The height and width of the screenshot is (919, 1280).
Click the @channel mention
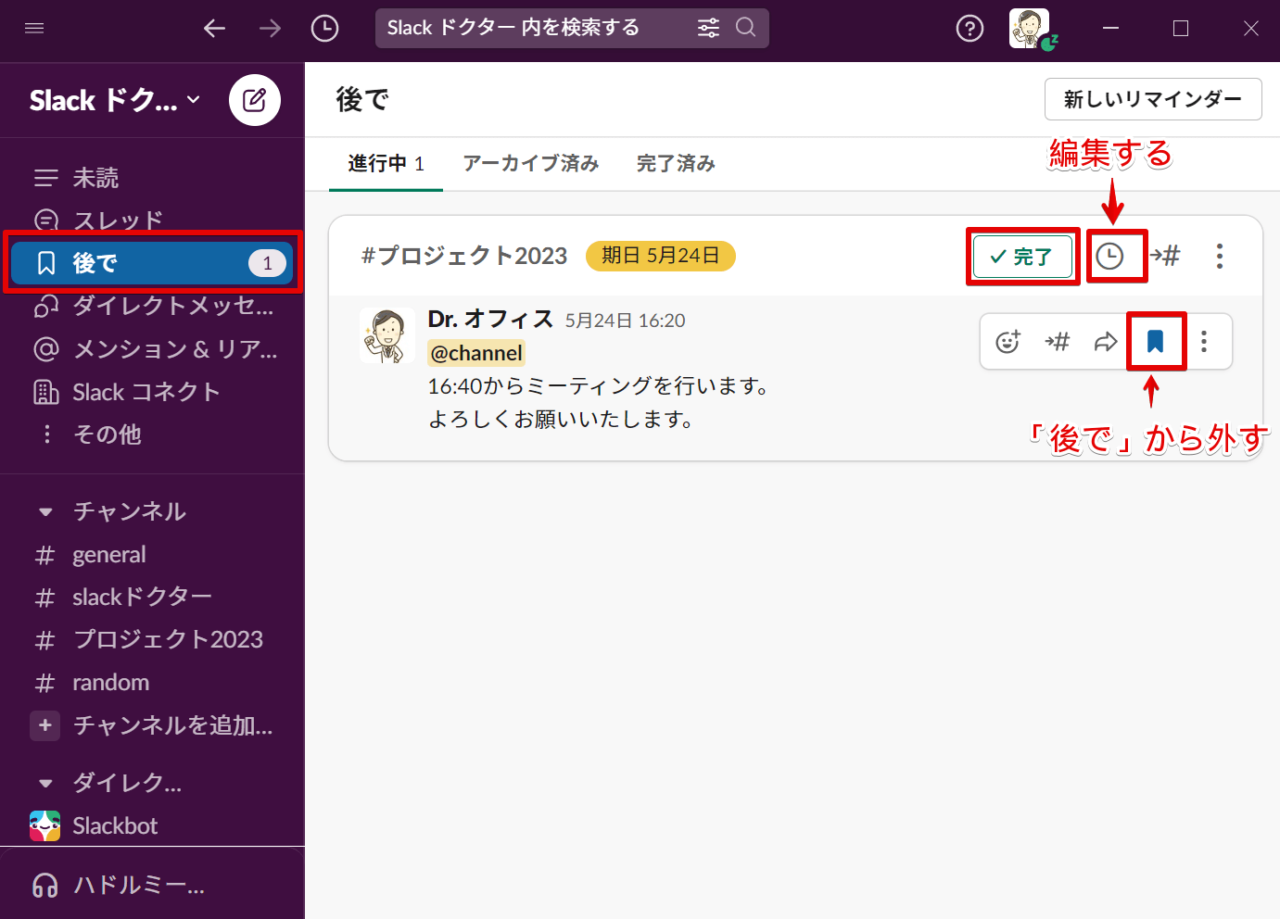(476, 353)
